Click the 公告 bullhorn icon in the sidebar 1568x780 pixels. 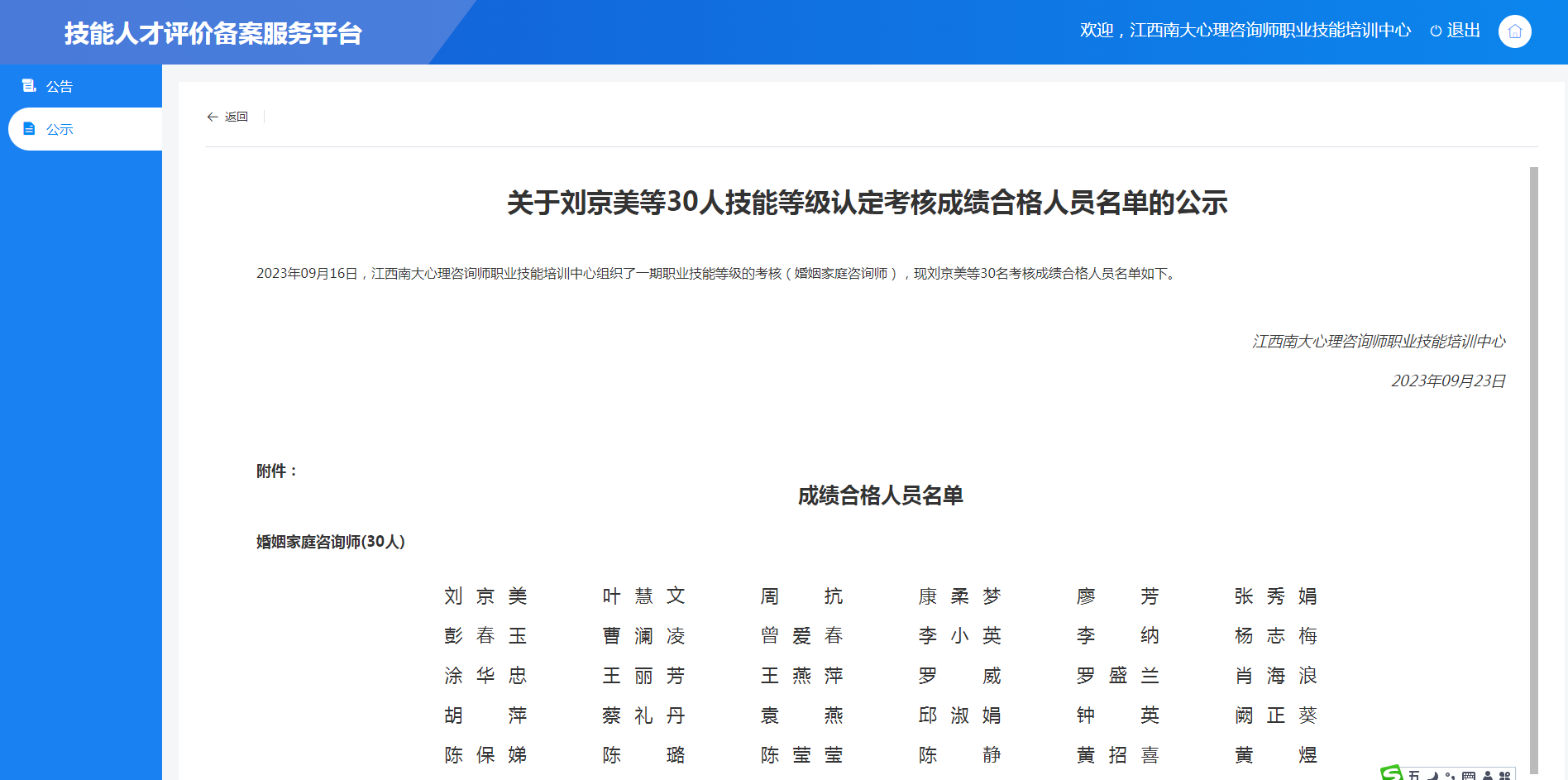(x=31, y=85)
